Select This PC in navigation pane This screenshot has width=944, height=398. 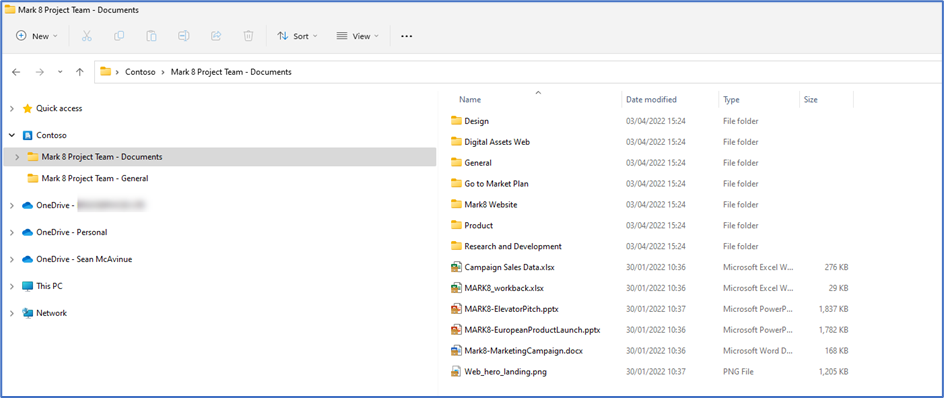click(x=49, y=286)
